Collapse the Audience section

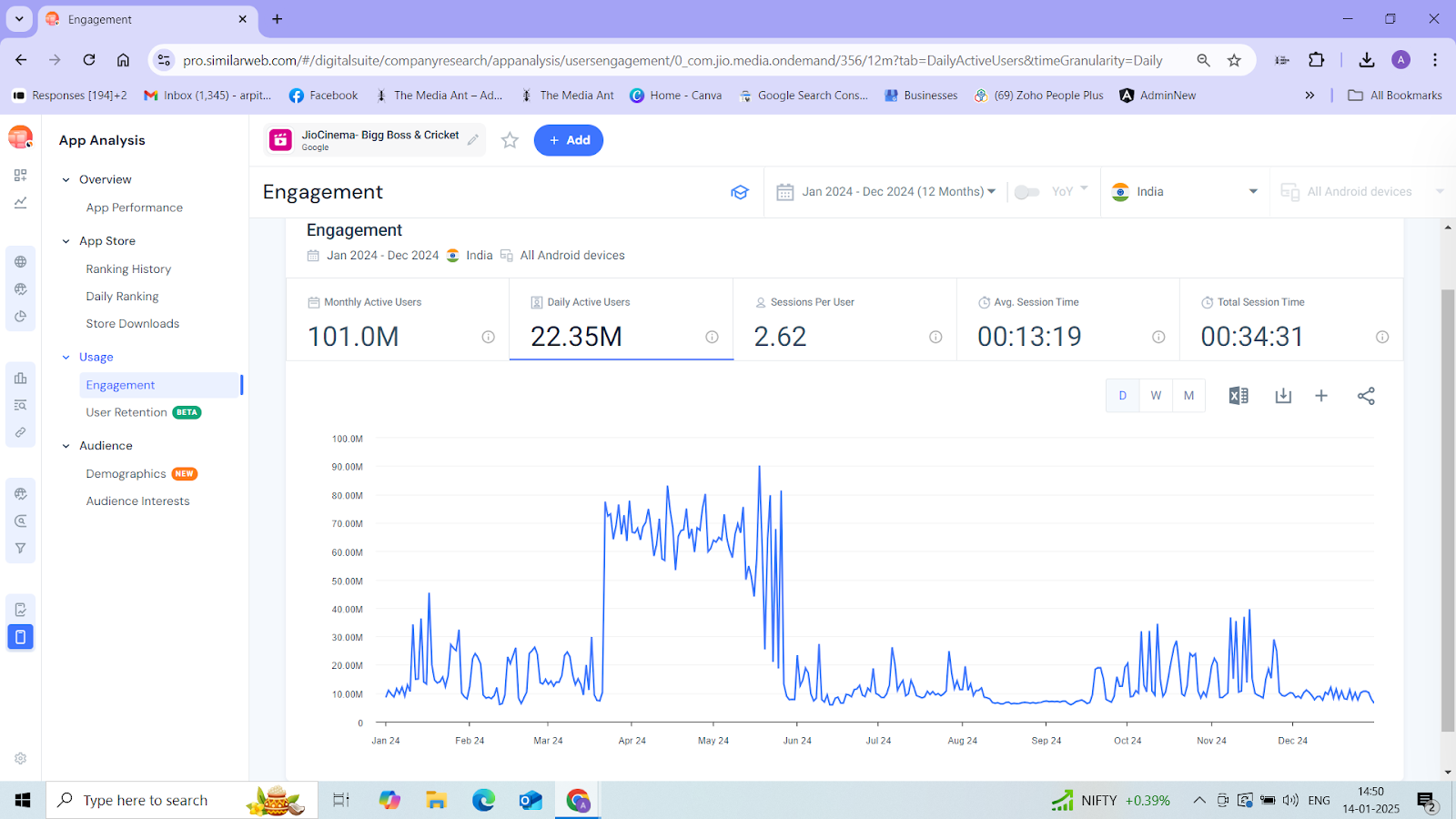pyautogui.click(x=66, y=446)
